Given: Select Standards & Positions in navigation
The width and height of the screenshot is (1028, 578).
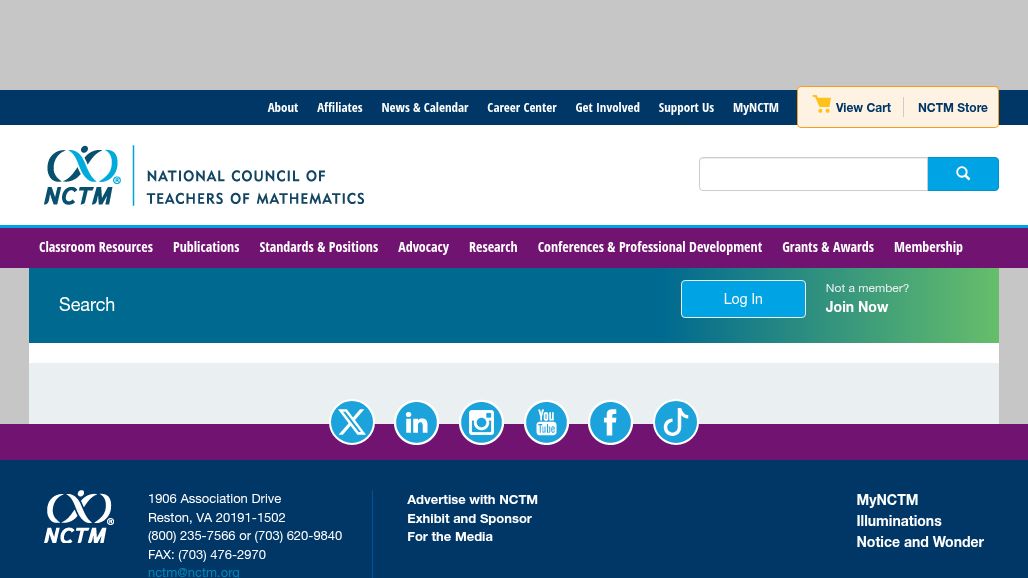Looking at the screenshot, I should tap(318, 247).
